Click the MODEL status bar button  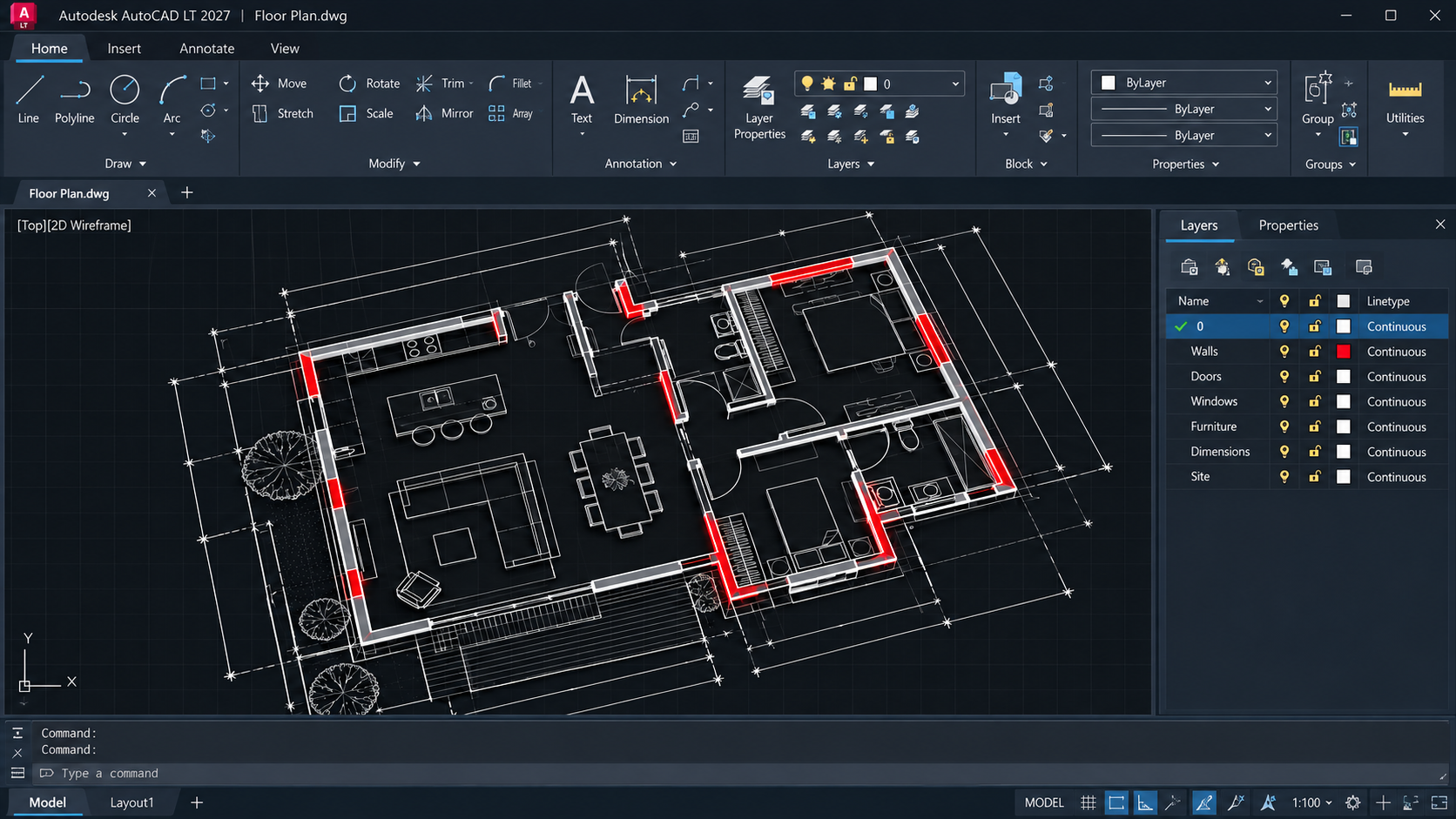[1044, 802]
